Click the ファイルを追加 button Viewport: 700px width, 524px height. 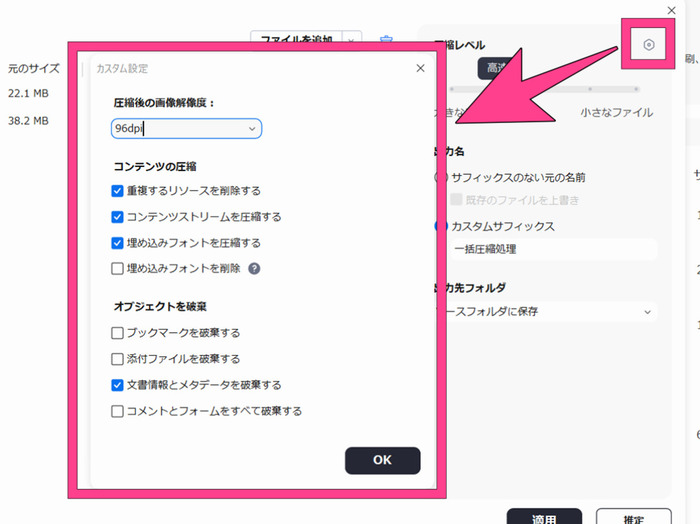296,39
